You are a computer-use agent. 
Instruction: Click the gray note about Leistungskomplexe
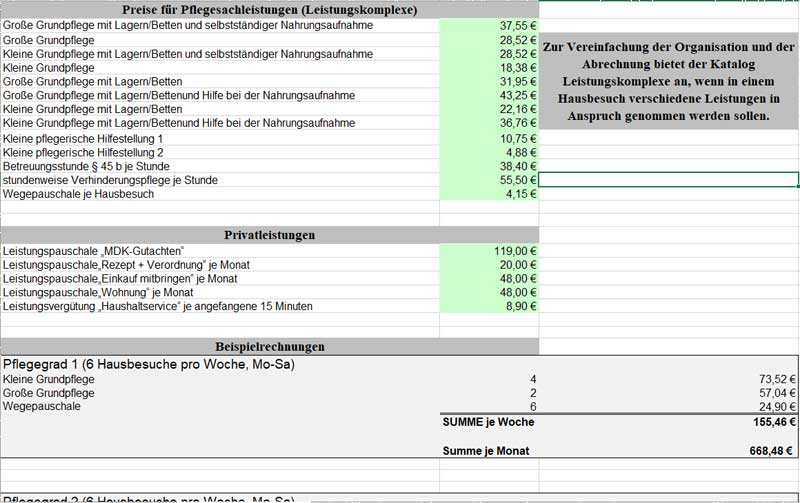coord(668,82)
